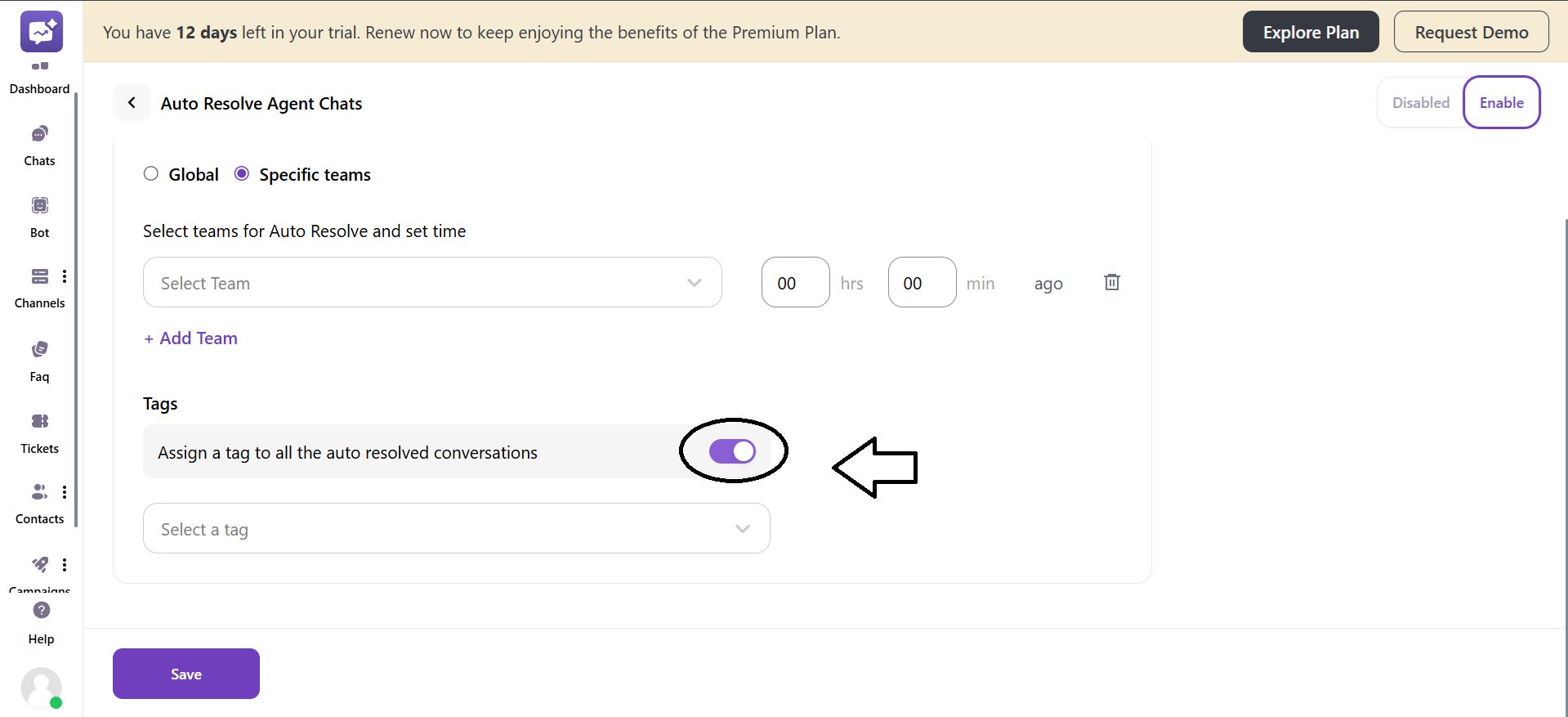The width and height of the screenshot is (1568, 717).
Task: Switch auto resolve to Enable
Action: coord(1502,103)
